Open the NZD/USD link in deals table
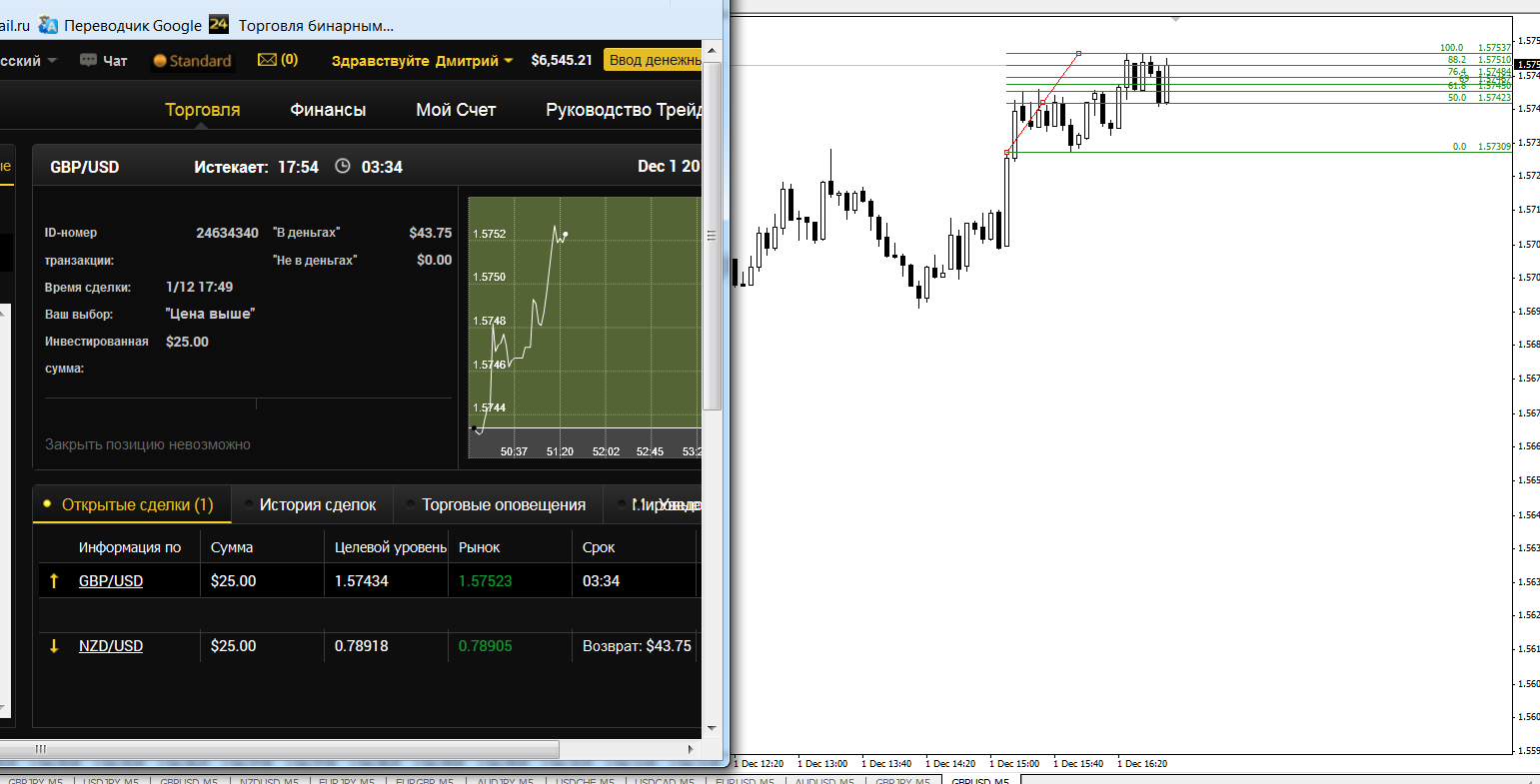 pyautogui.click(x=111, y=646)
